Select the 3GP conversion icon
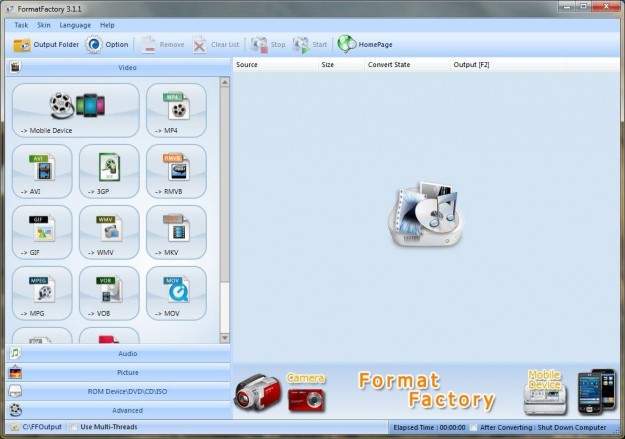Viewport: 625px width, 439px height. tap(109, 171)
